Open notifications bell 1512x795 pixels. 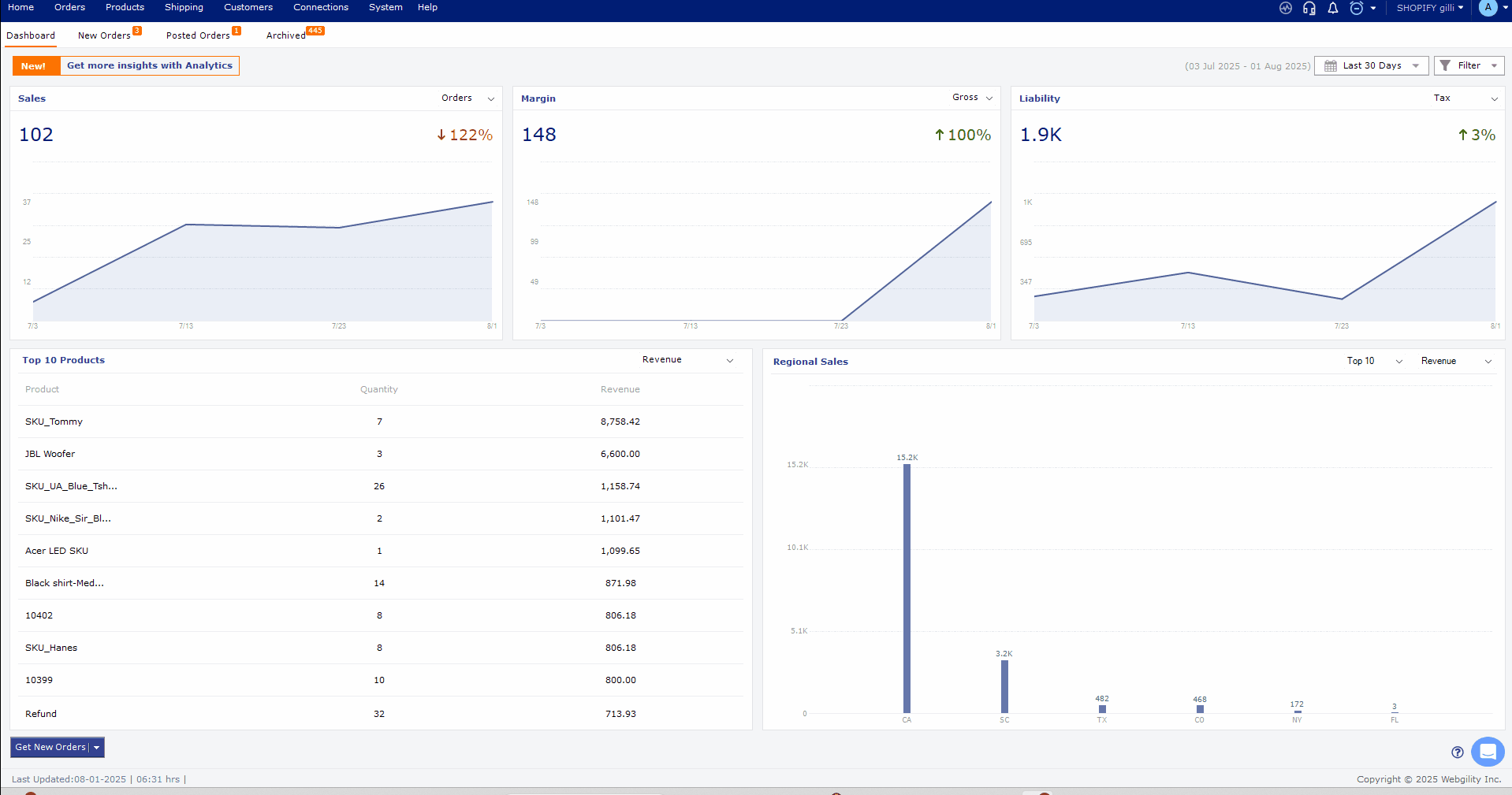point(1333,8)
